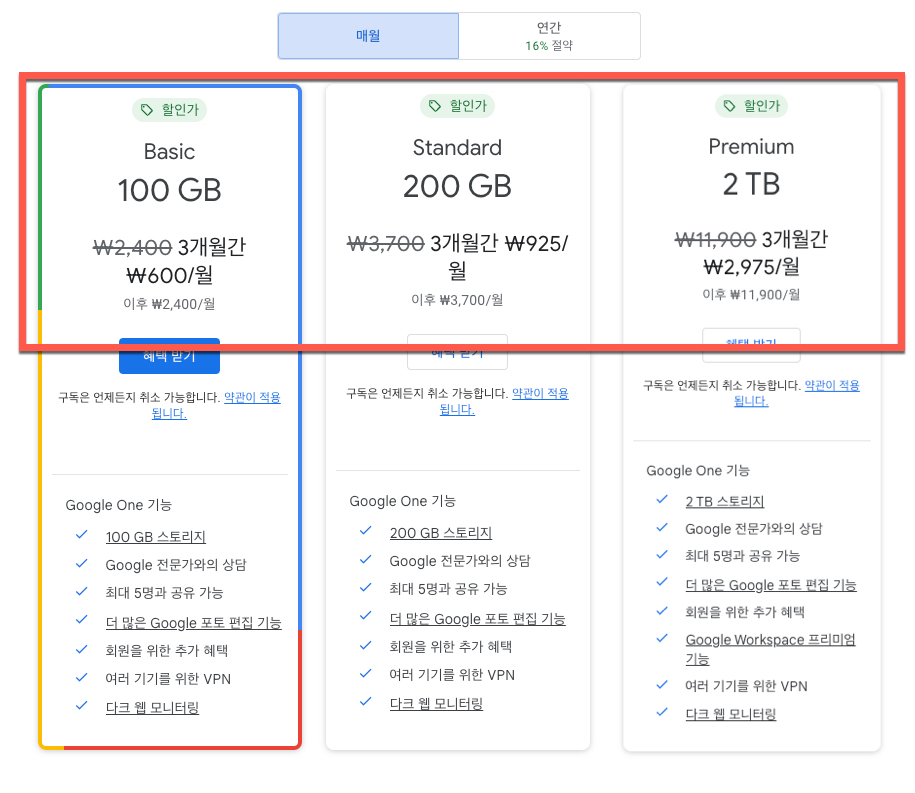Click checkmark beside Premium 다크 웹 모니터링
Screen dimensions: 915x793
coord(662,712)
